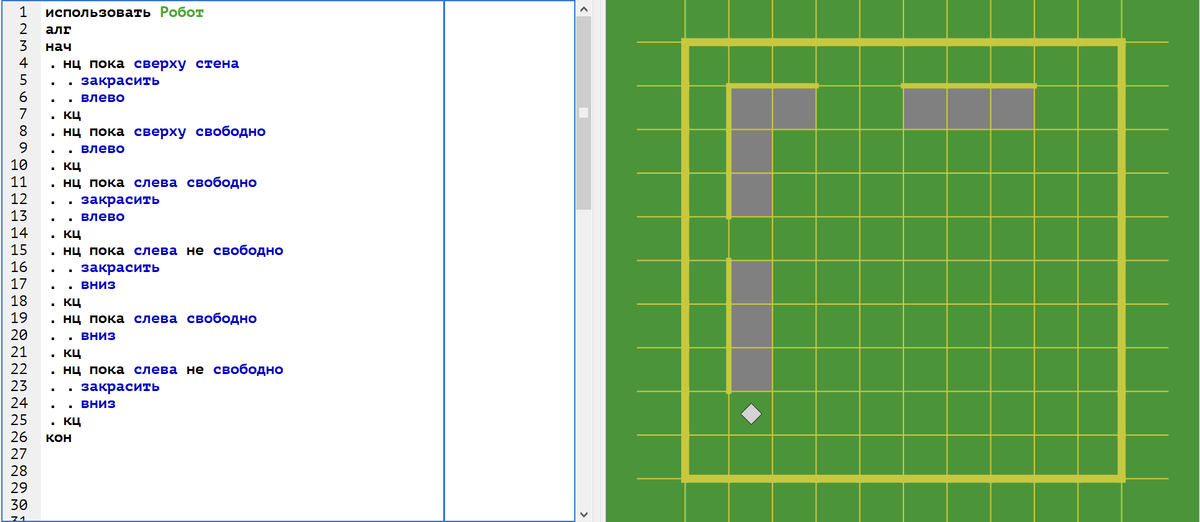Click the 'алг' keyword on line 2
Image resolution: width=1200 pixels, height=522 pixels.
(x=58, y=29)
